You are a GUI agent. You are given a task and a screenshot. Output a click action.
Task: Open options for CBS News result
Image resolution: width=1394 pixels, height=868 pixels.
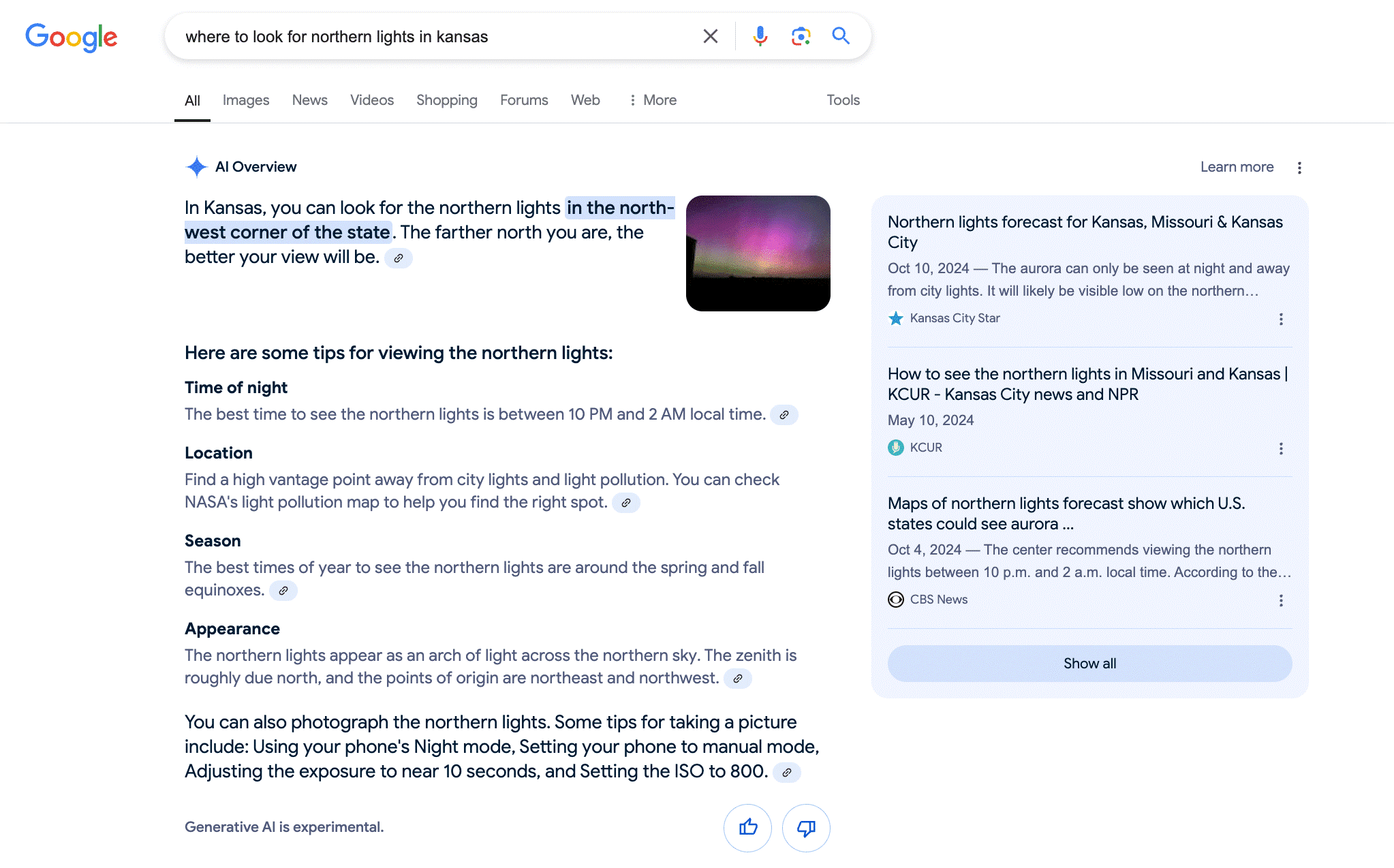1281,600
